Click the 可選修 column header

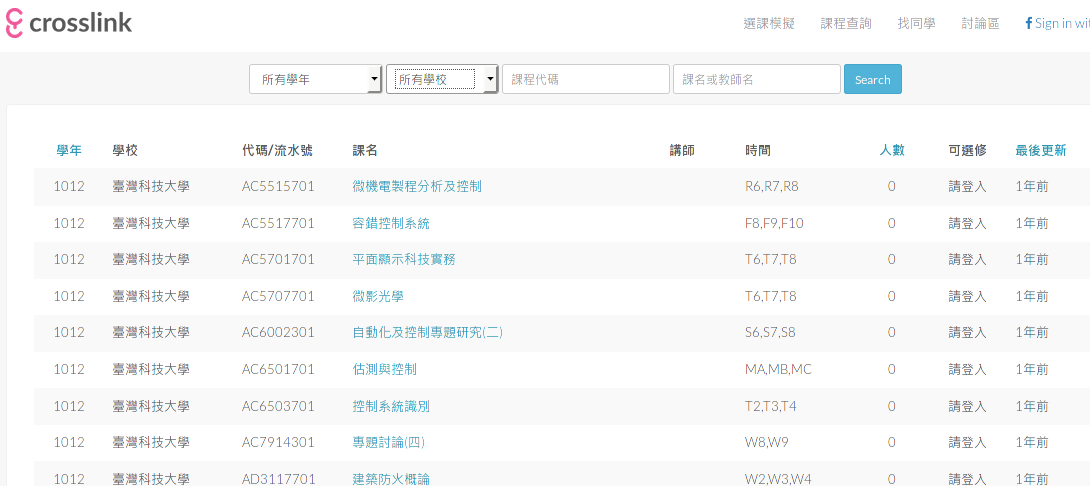[x=968, y=150]
